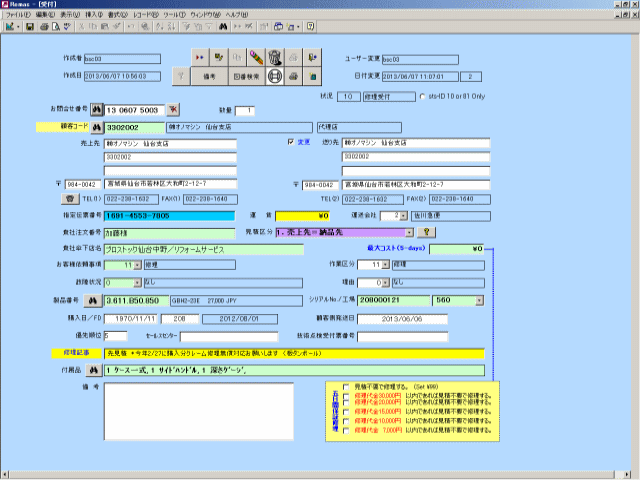The width and height of the screenshot is (640, 480).
Task: Click the 図番検索 button
Action: tap(246, 75)
